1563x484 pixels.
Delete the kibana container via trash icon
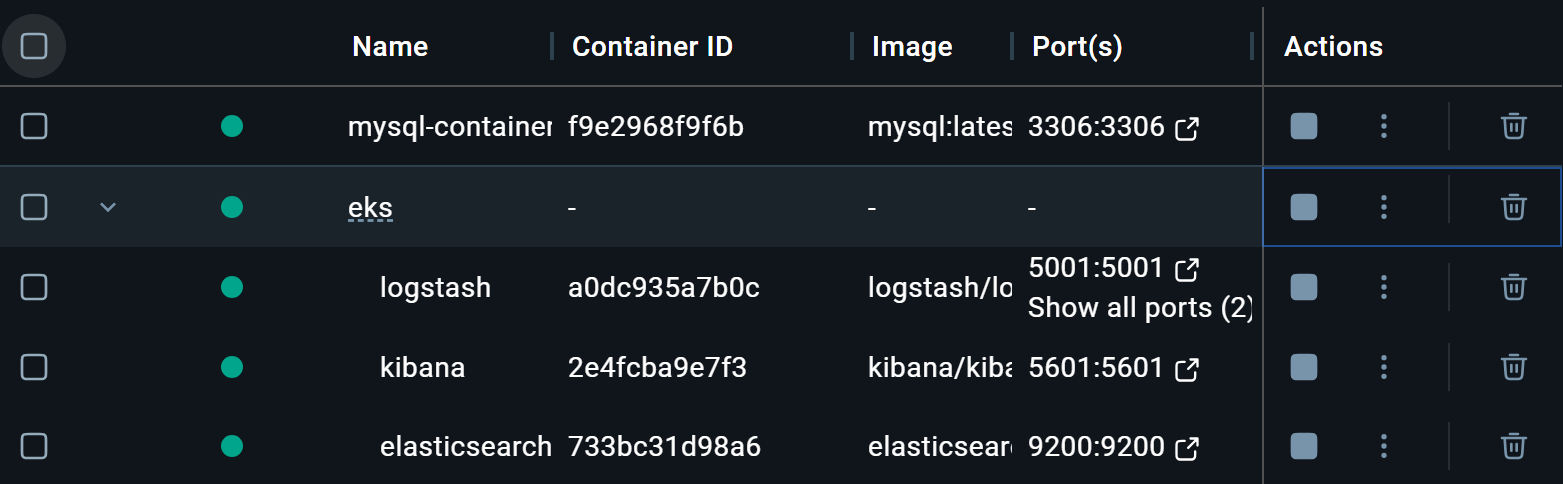click(1513, 368)
